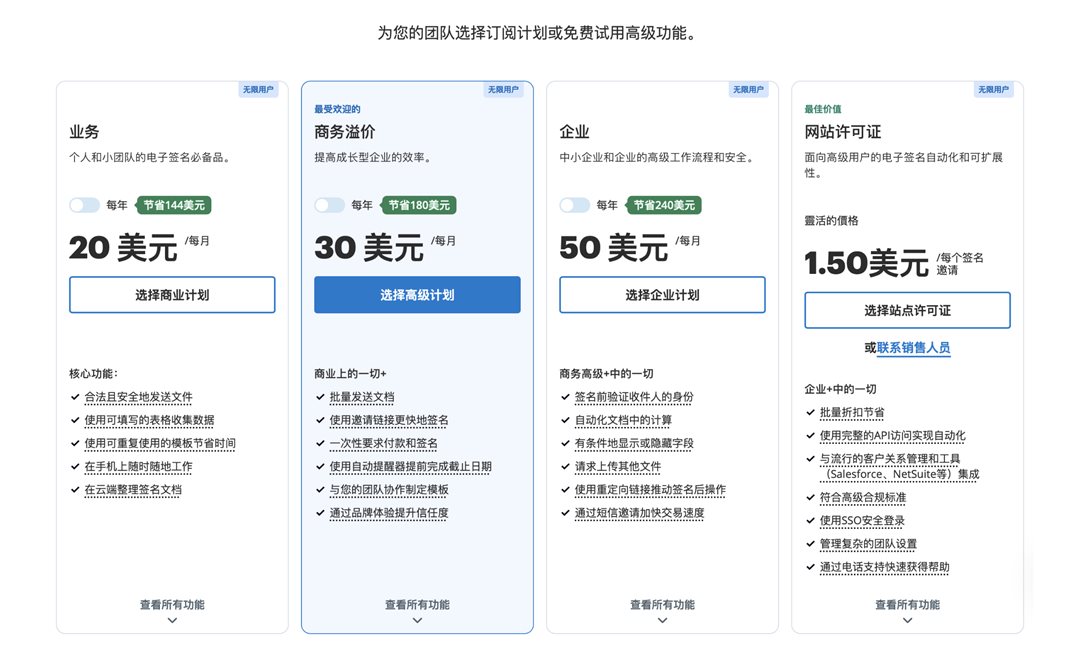Open the 联系销售人员 link
Viewport: 1080px width, 670px height.
click(913, 347)
